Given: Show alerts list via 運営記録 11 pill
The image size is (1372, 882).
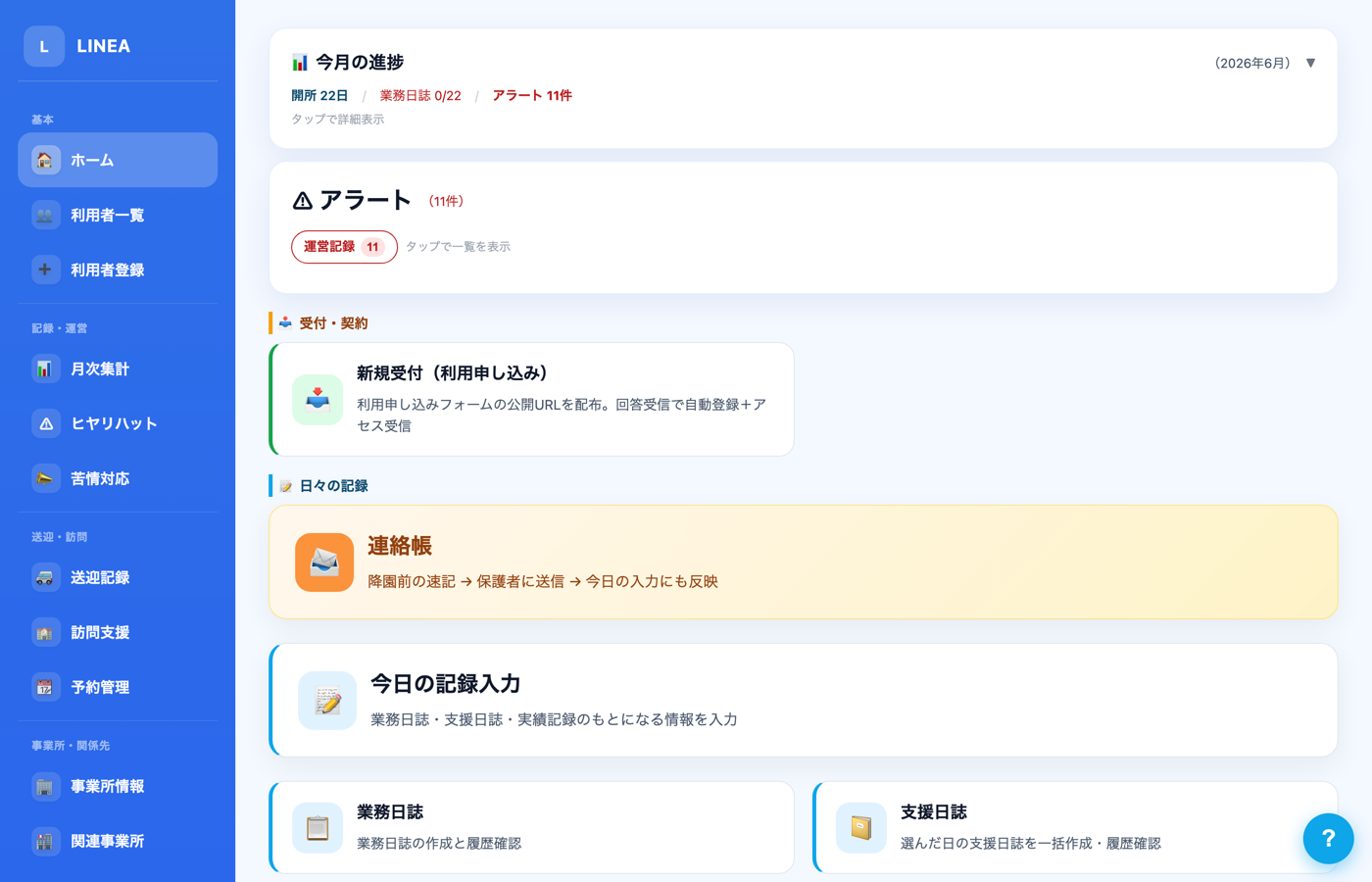Looking at the screenshot, I should 344,247.
